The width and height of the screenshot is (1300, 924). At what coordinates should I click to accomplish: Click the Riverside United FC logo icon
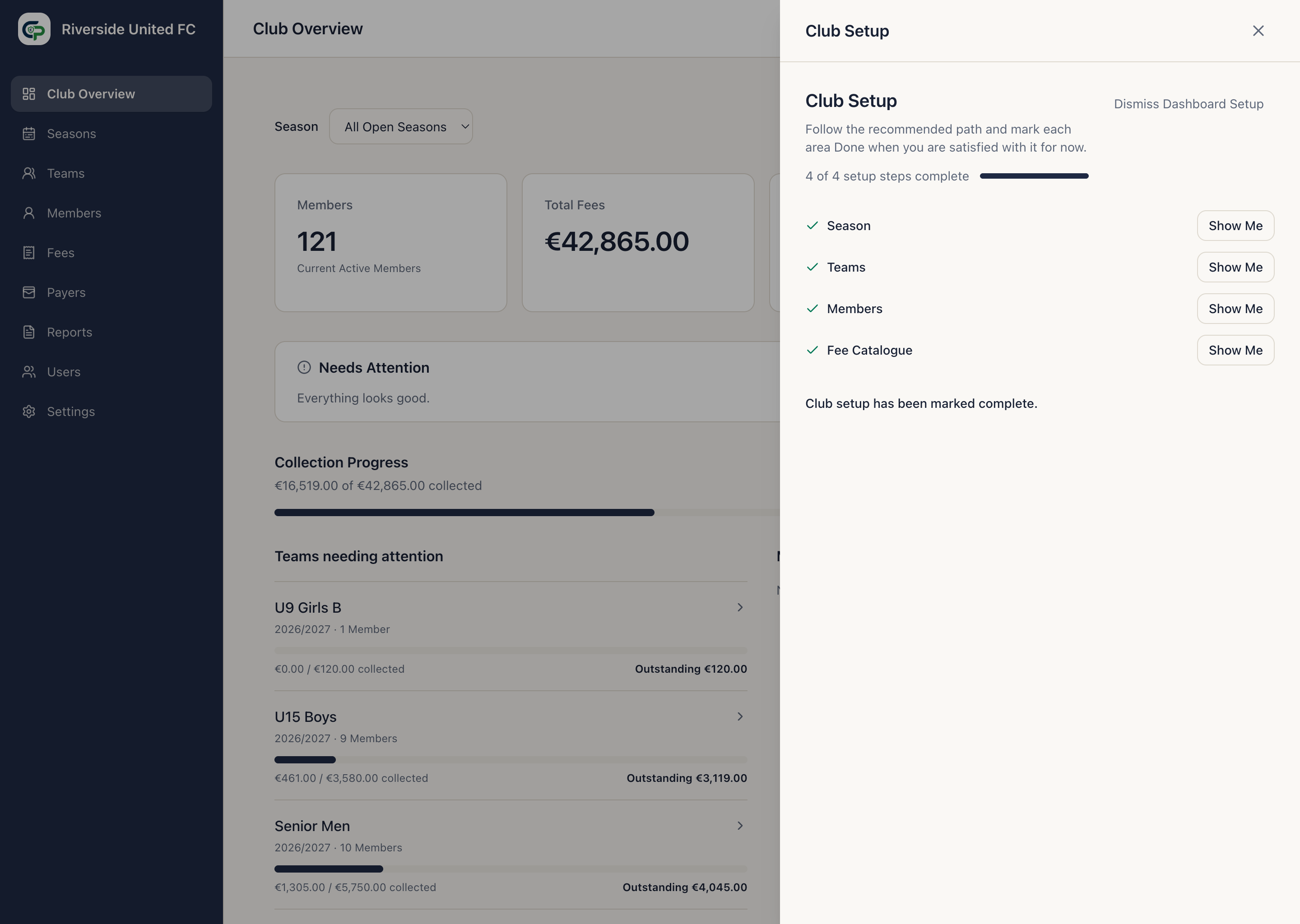[34, 29]
